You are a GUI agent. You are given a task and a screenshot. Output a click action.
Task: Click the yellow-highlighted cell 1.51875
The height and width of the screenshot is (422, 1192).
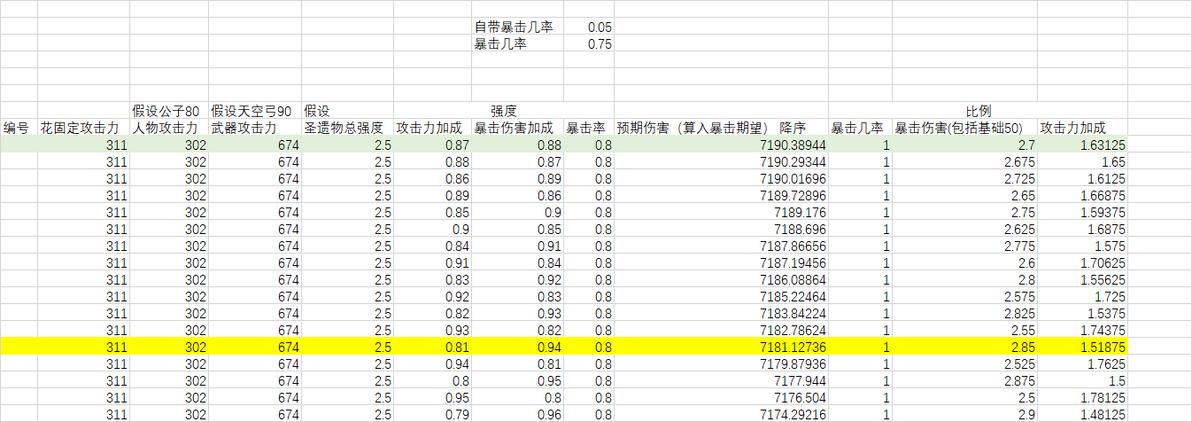[1083, 347]
